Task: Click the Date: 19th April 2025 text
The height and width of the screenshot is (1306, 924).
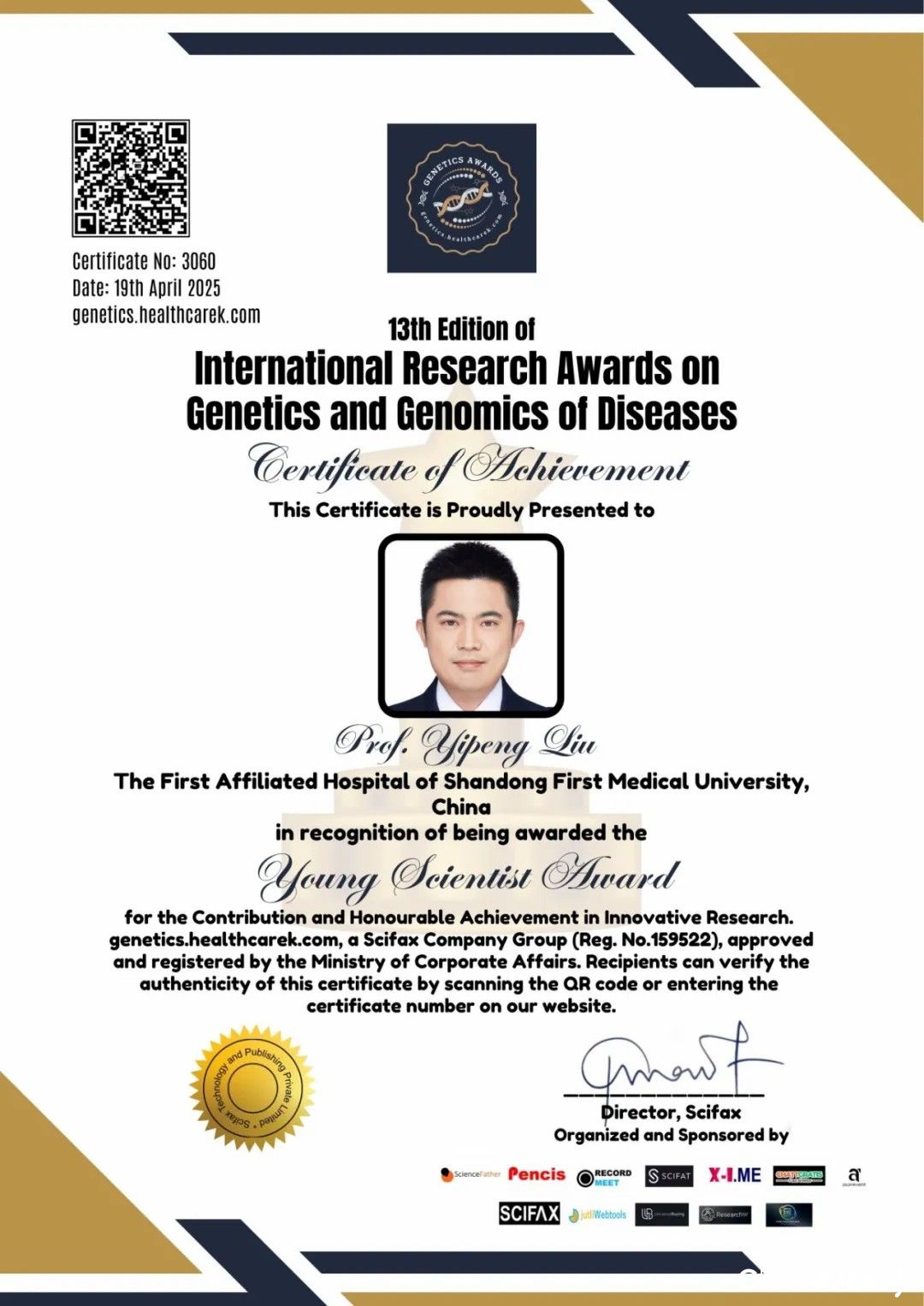Action: click(x=146, y=288)
